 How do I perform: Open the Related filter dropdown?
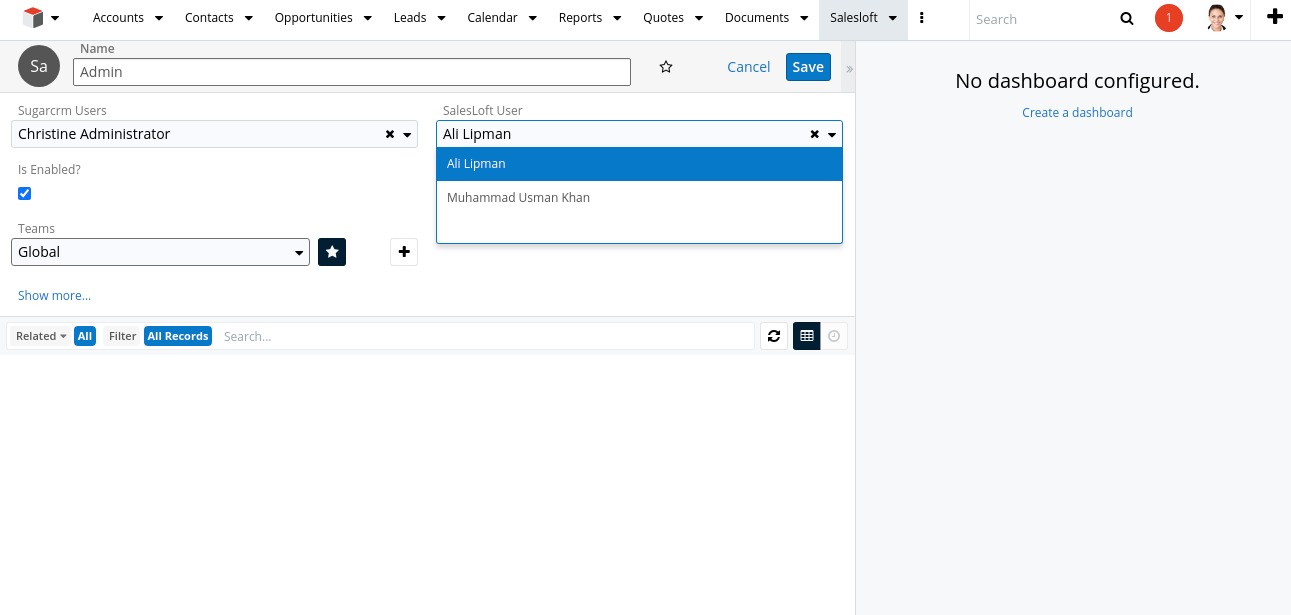click(x=41, y=336)
